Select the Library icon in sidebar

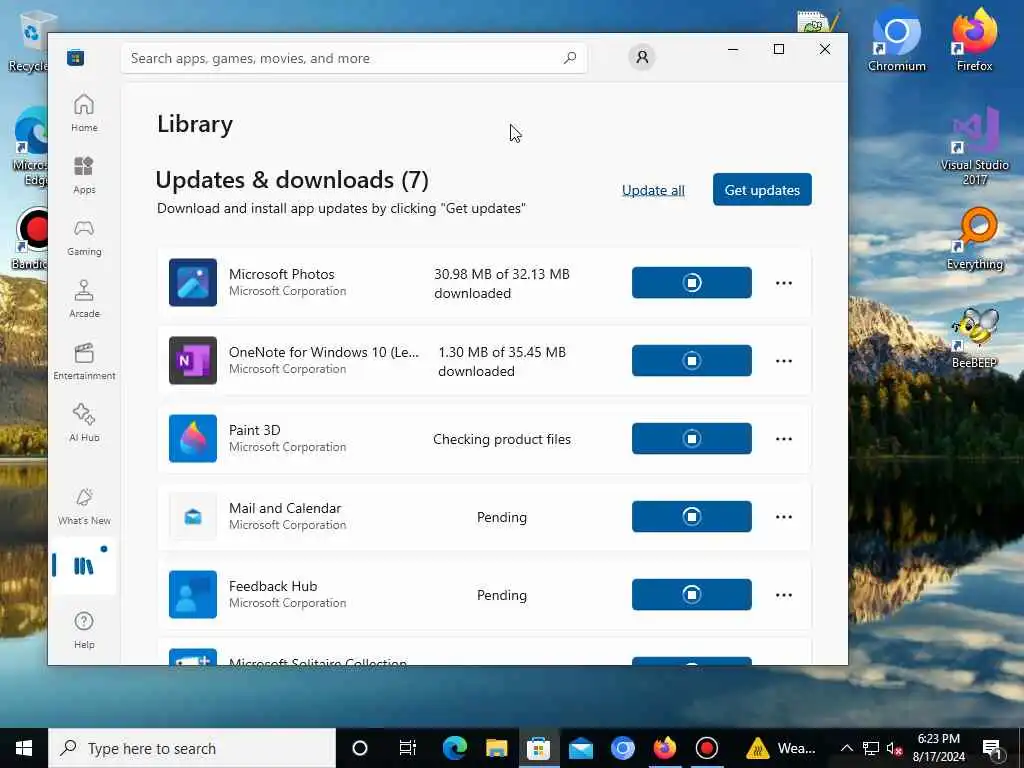tap(84, 566)
